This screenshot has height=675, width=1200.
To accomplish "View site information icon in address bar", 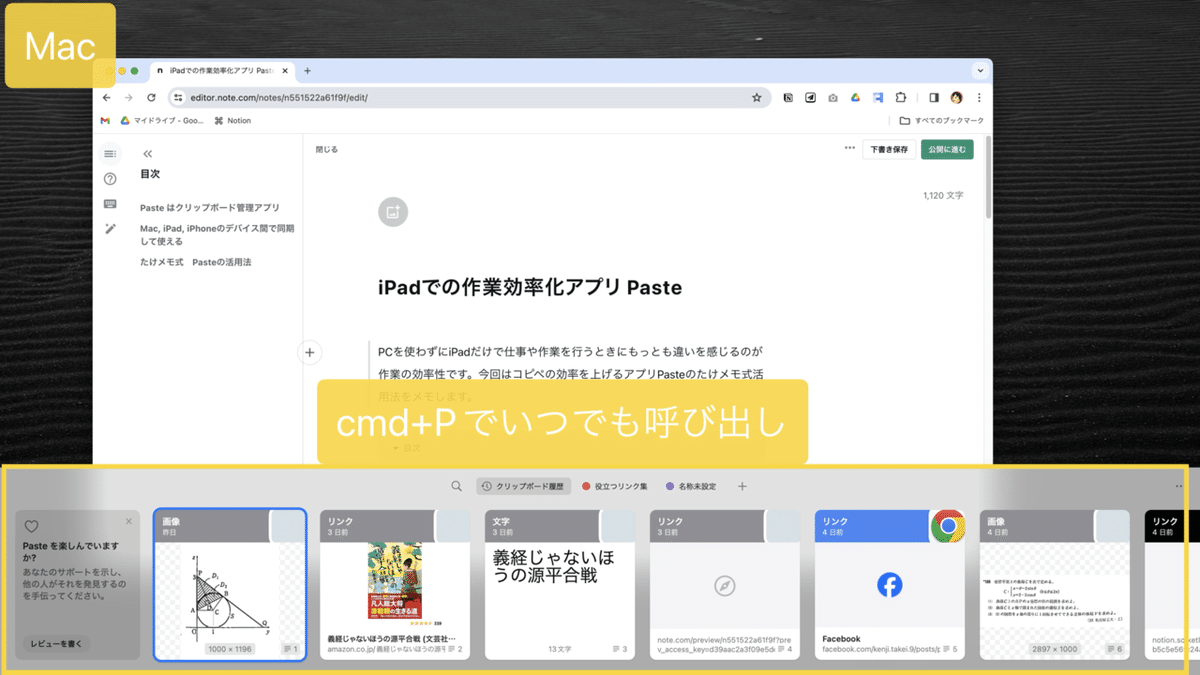I will (178, 98).
